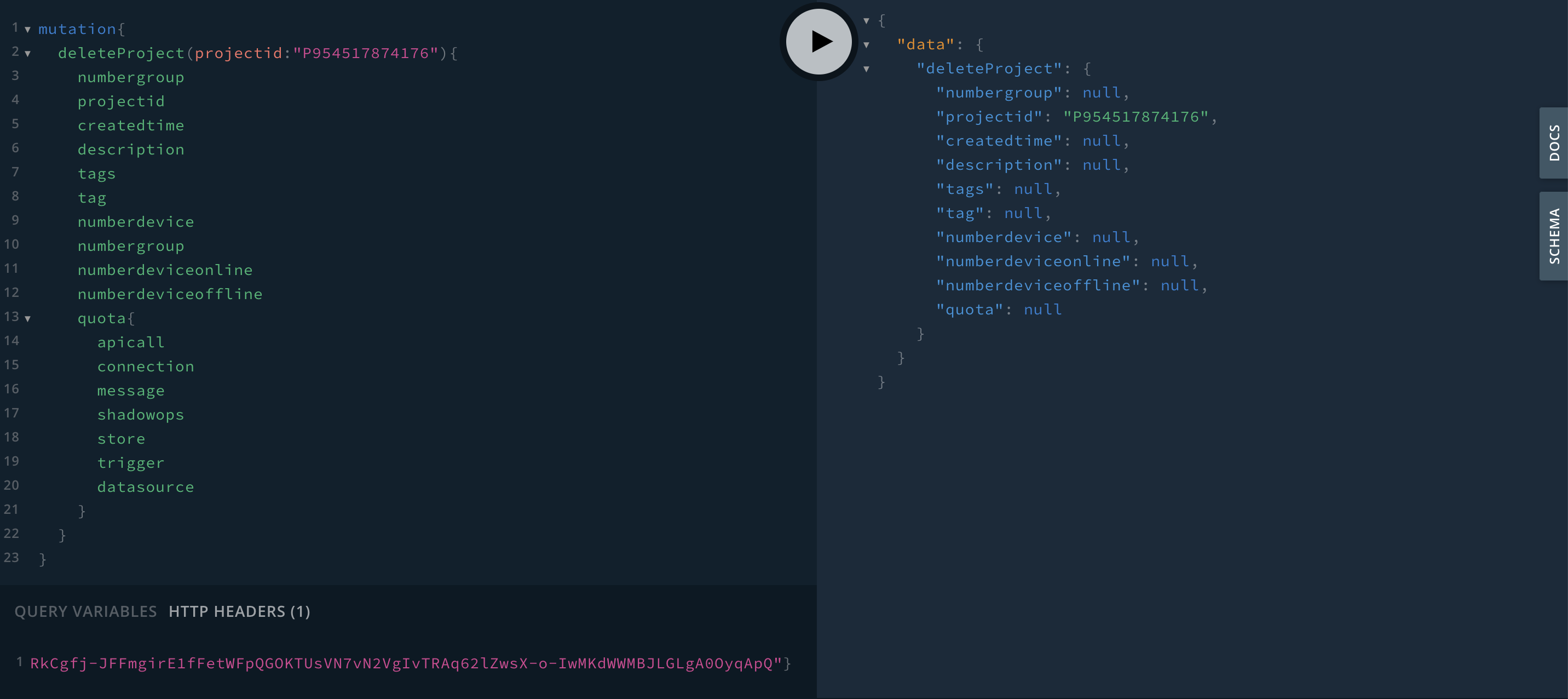
Task: Click the numbergroup field on line 3
Action: (131, 77)
